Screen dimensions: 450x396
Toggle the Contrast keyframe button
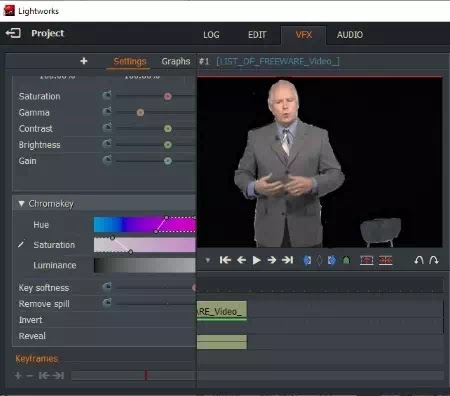[107, 128]
